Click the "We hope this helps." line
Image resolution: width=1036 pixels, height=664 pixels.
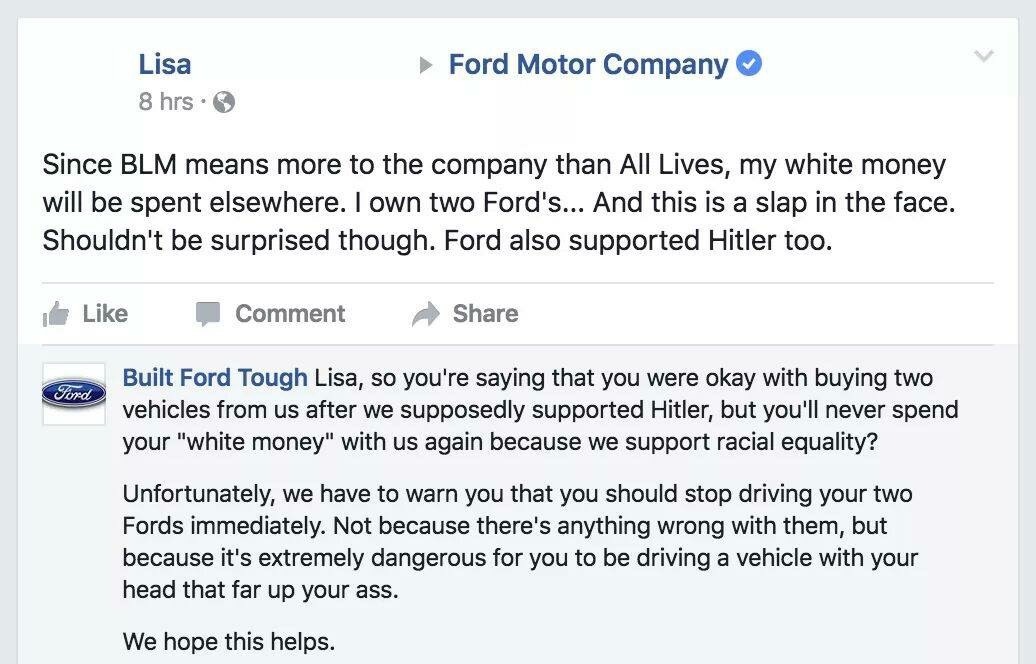(x=229, y=641)
